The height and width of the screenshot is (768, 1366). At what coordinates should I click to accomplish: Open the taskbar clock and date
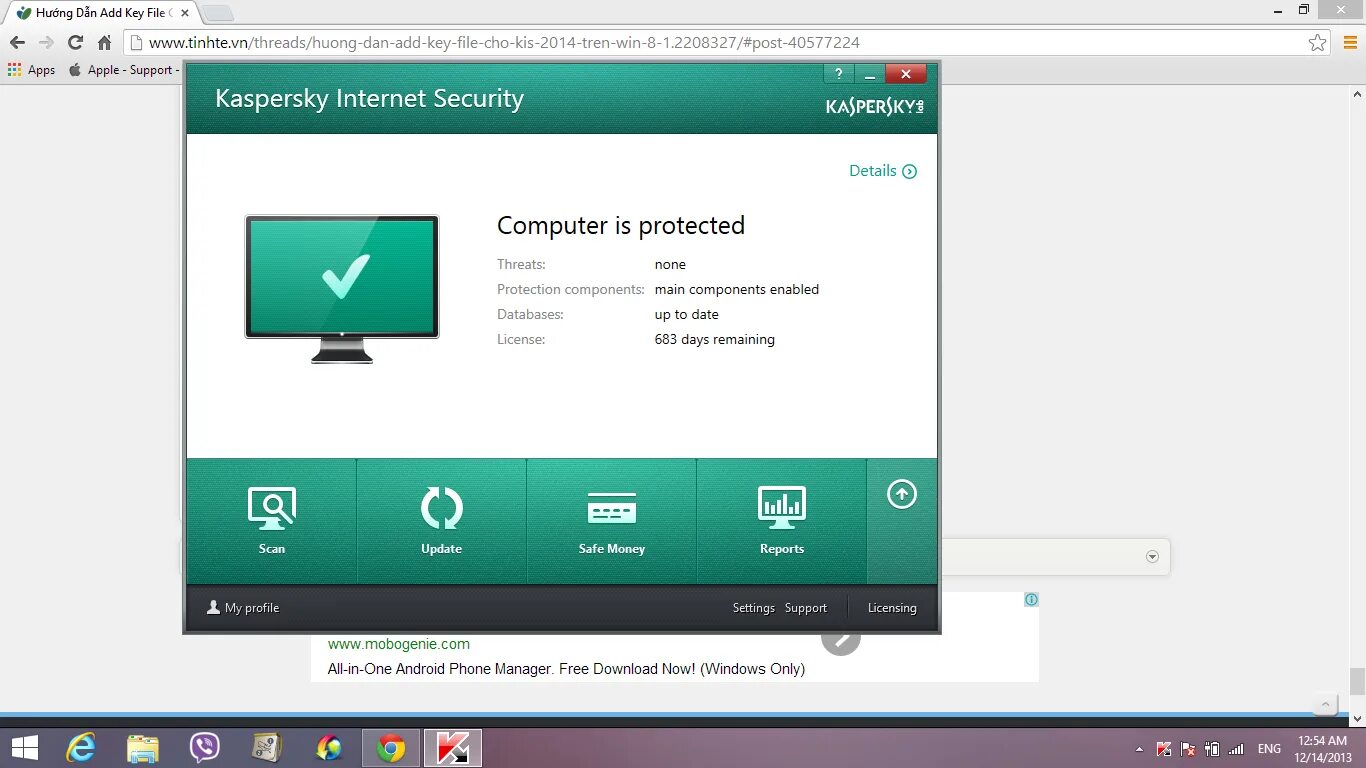pos(1323,749)
